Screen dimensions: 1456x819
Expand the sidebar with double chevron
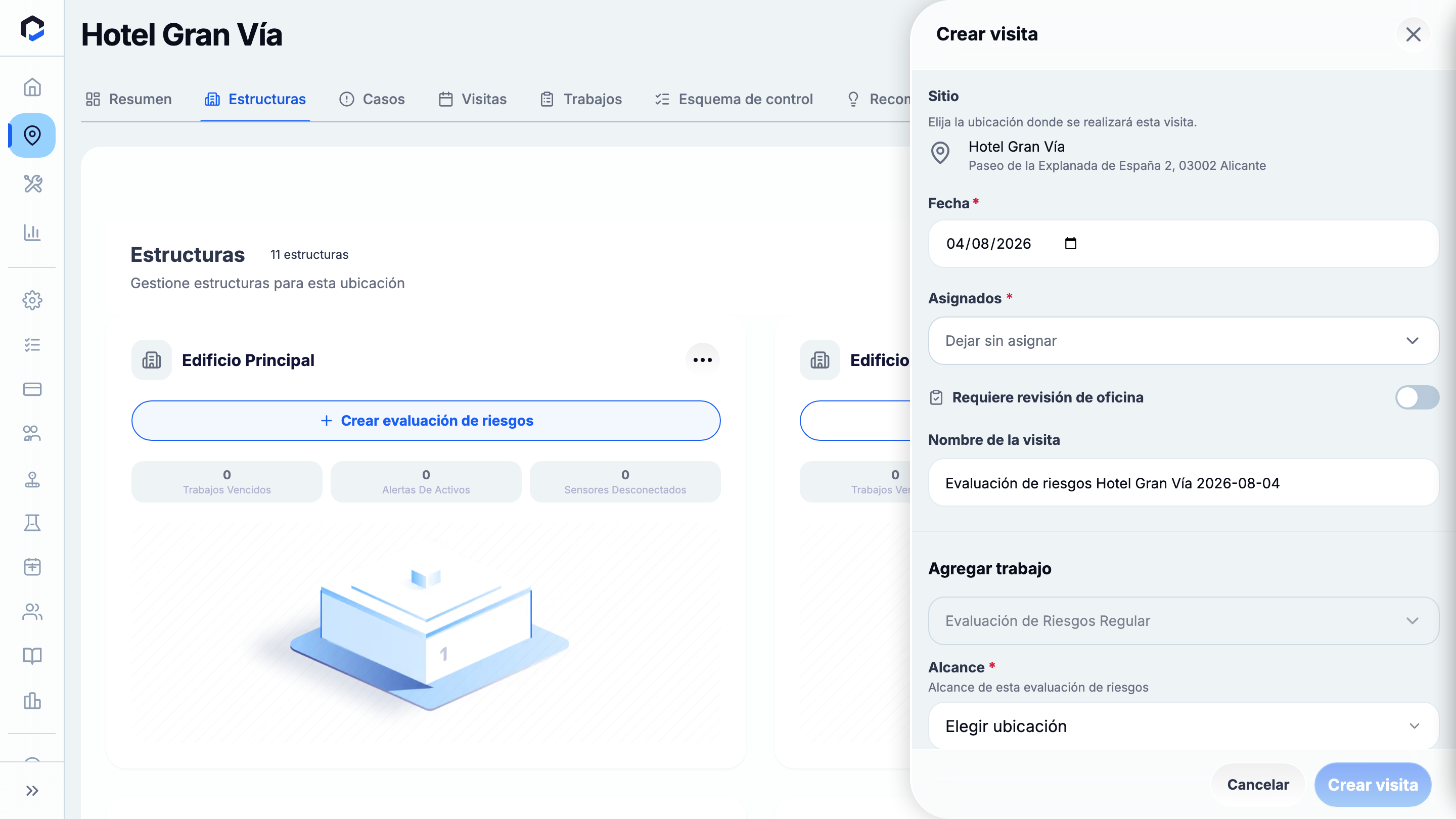click(32, 791)
